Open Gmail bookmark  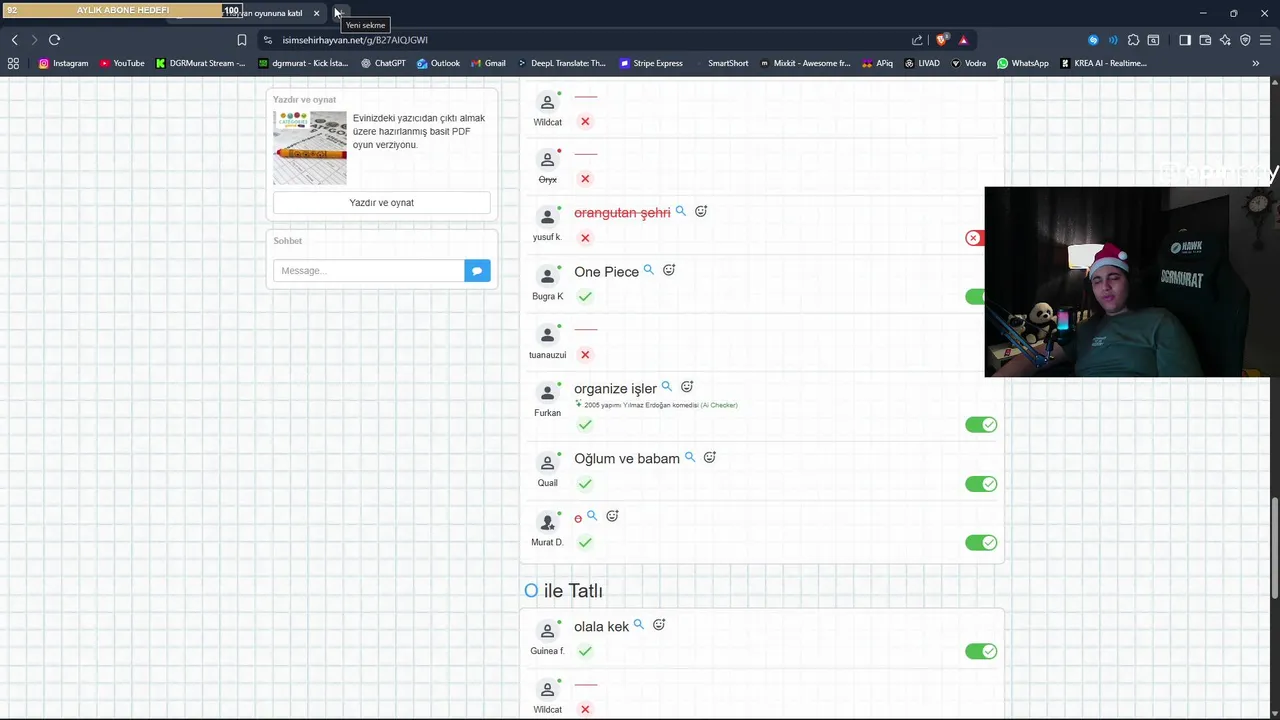(x=488, y=63)
